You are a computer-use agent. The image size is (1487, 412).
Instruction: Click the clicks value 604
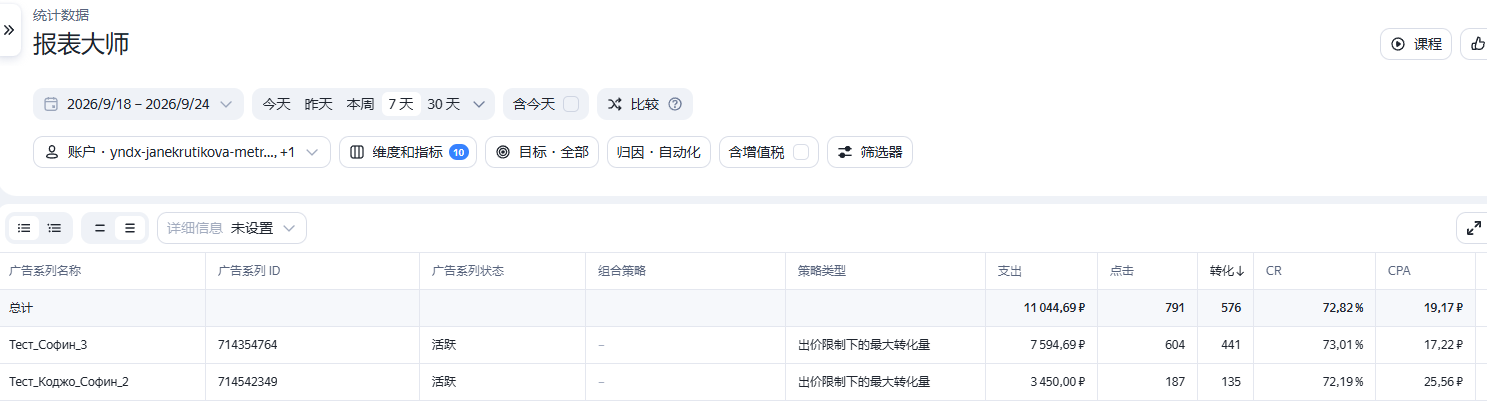tap(1175, 345)
